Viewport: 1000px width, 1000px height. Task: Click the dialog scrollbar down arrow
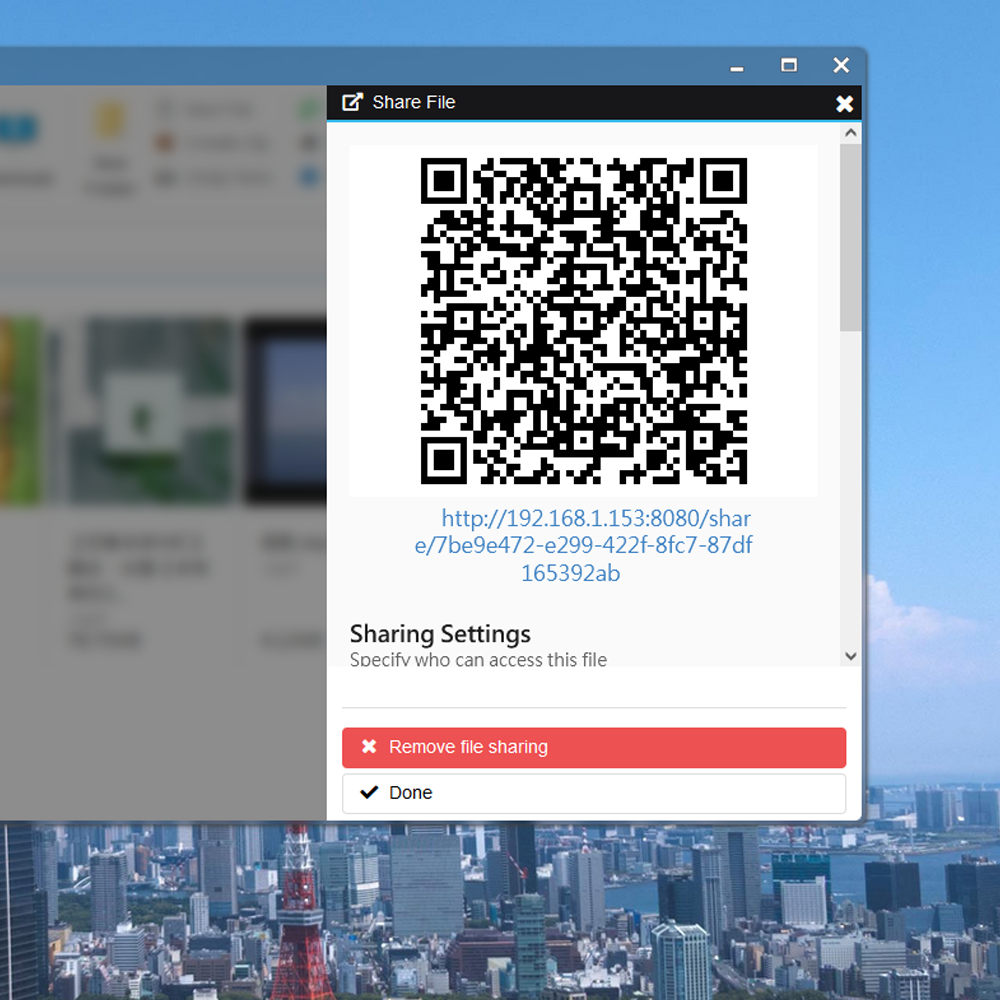(850, 656)
